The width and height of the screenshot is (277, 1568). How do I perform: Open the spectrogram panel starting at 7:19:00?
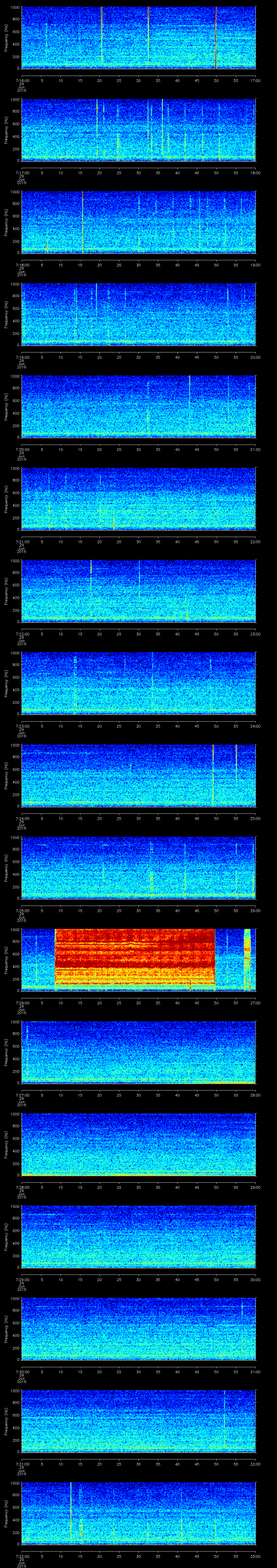pos(139,314)
